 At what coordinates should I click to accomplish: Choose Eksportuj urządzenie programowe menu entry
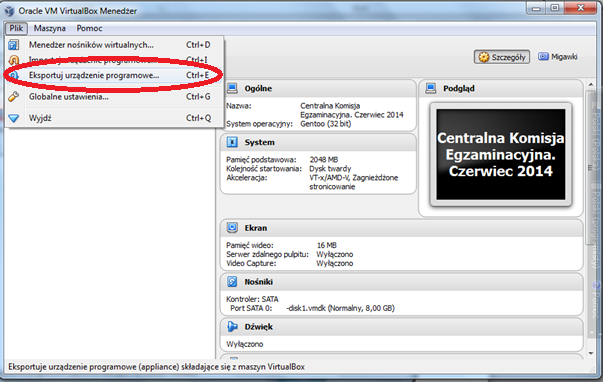tap(115, 75)
